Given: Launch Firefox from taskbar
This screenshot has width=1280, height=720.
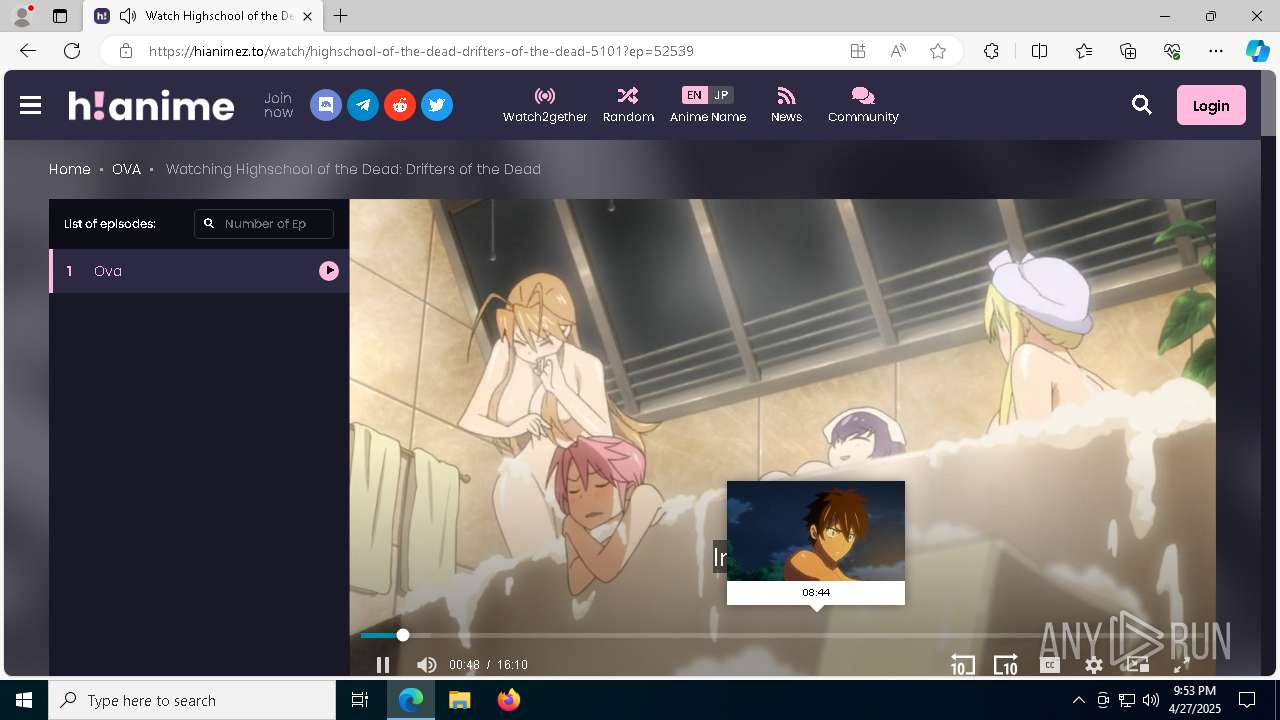Looking at the screenshot, I should coord(509,700).
